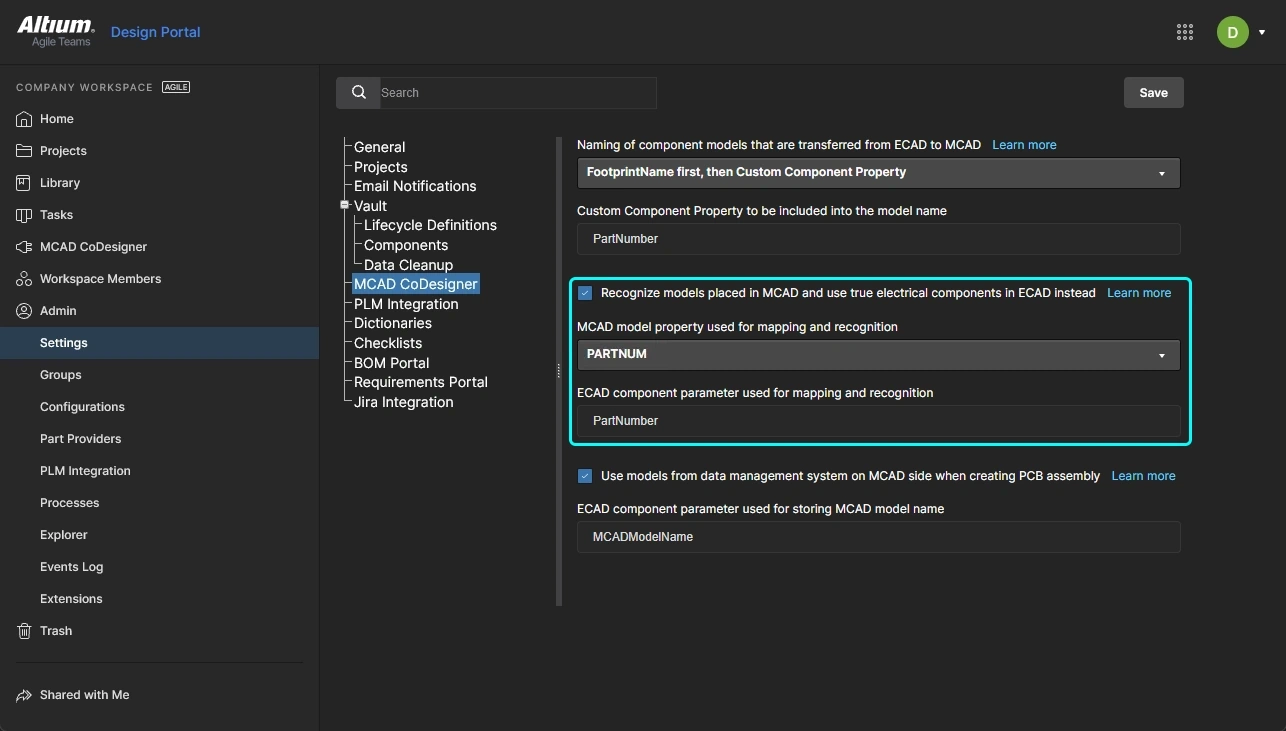Screen dimensions: 1286x731
Task: Open the Library section
Action: [59, 182]
